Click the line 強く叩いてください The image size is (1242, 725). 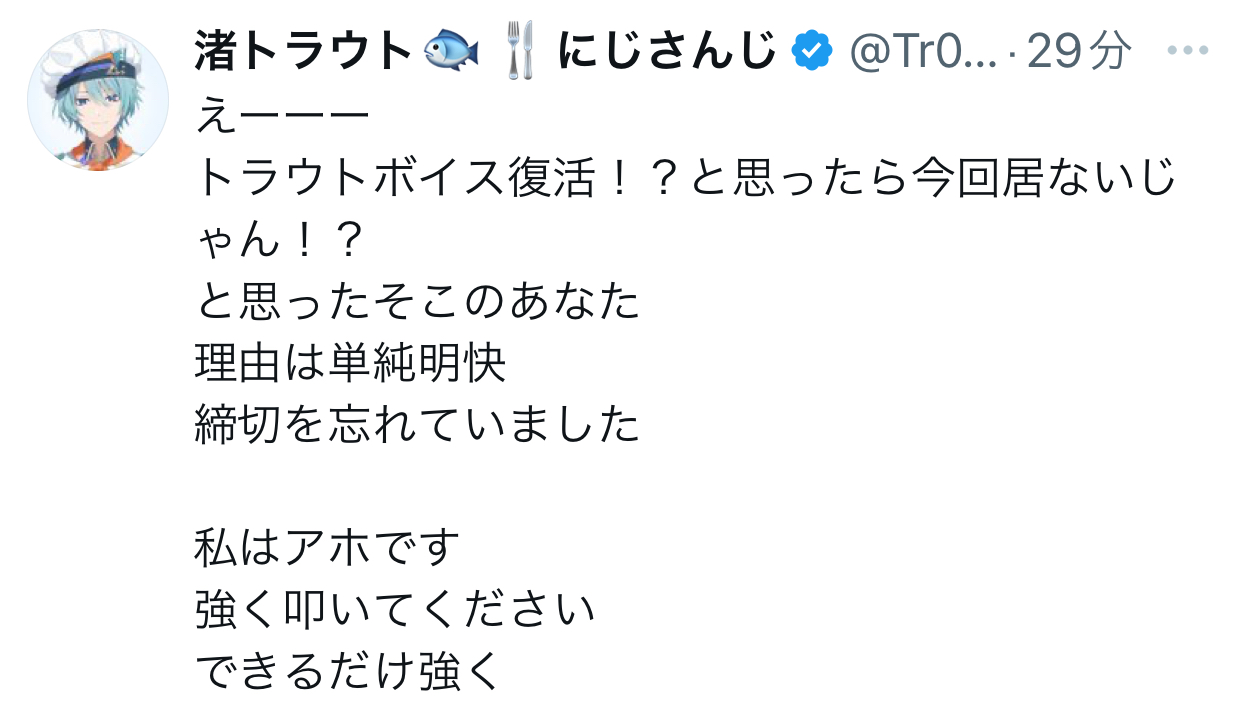coord(396,610)
